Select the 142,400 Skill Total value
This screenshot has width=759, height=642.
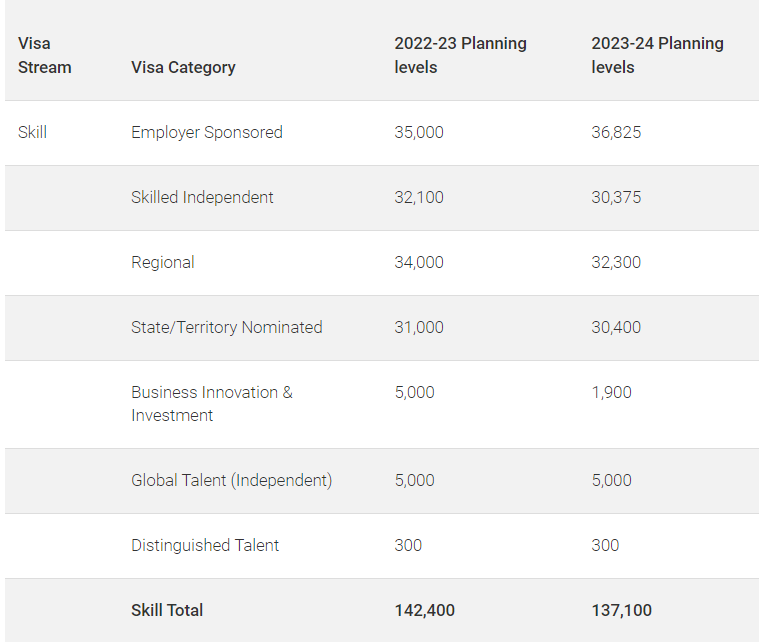(424, 609)
